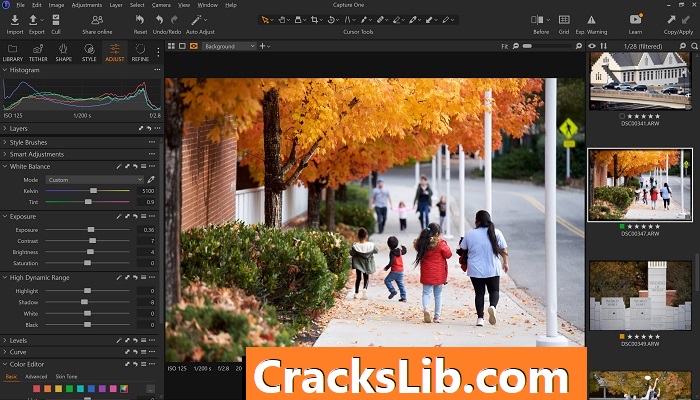Click the reset arrow in White Balance header
Screen dimensions: 700x400
click(x=135, y=167)
